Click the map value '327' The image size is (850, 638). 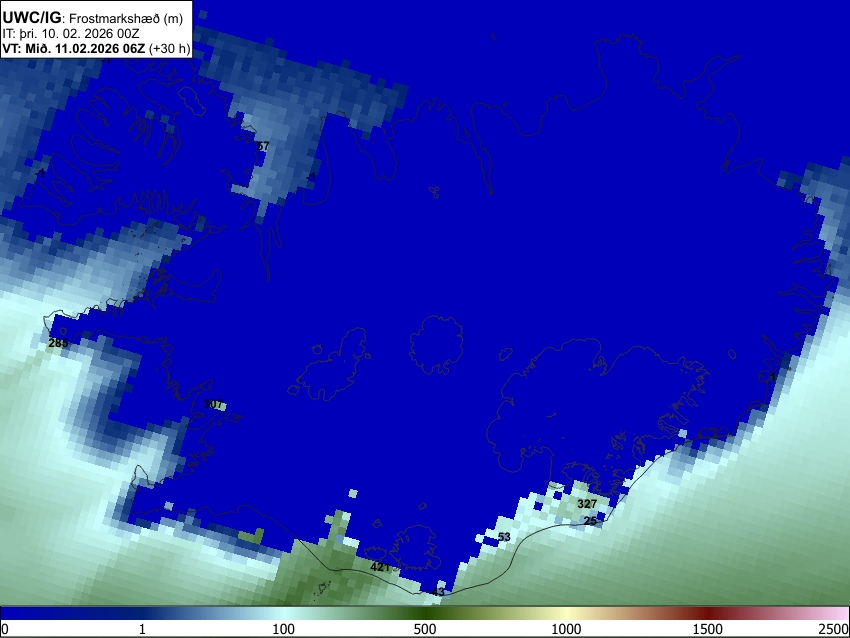[587, 504]
